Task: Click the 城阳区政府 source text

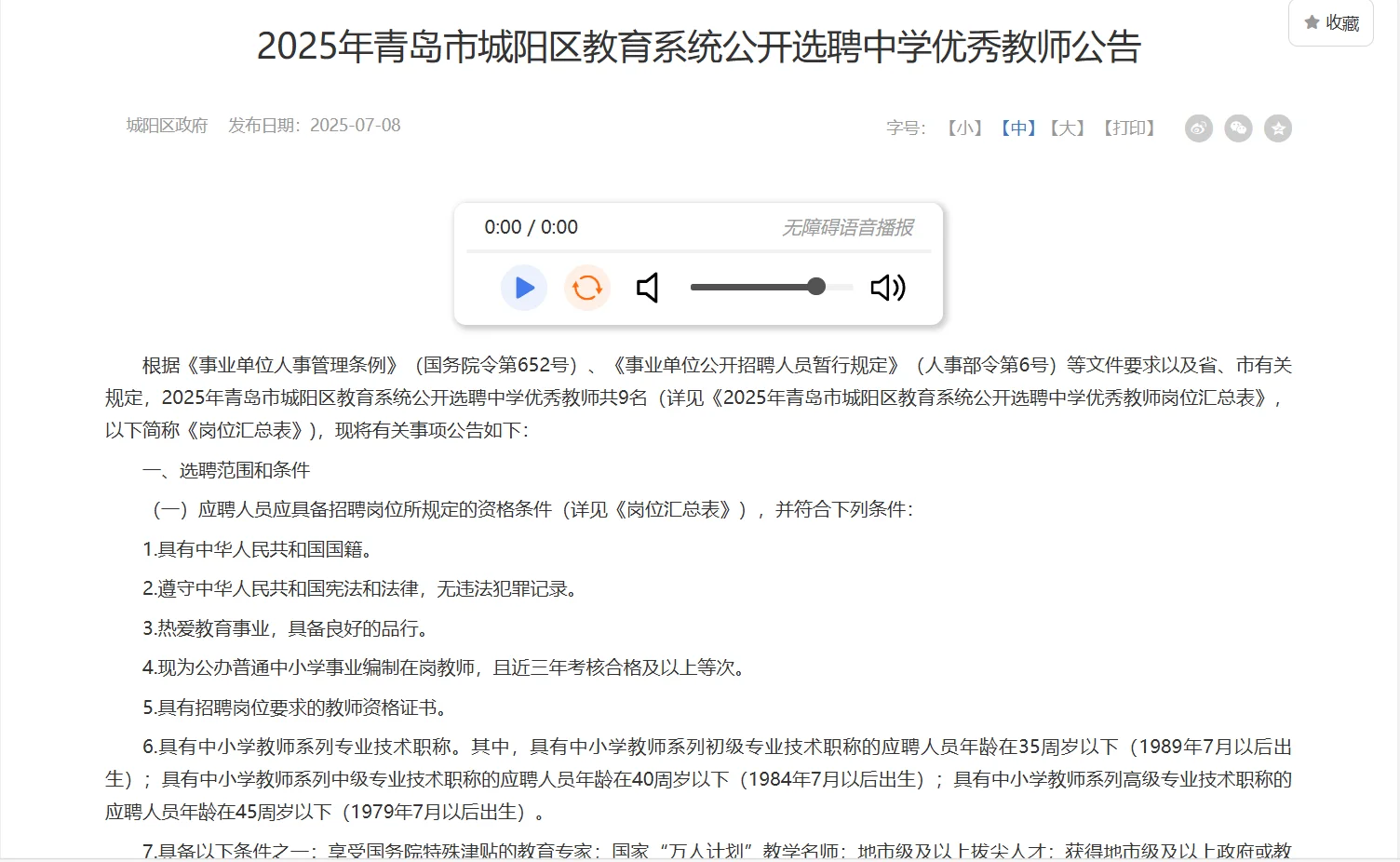Action: 167,125
